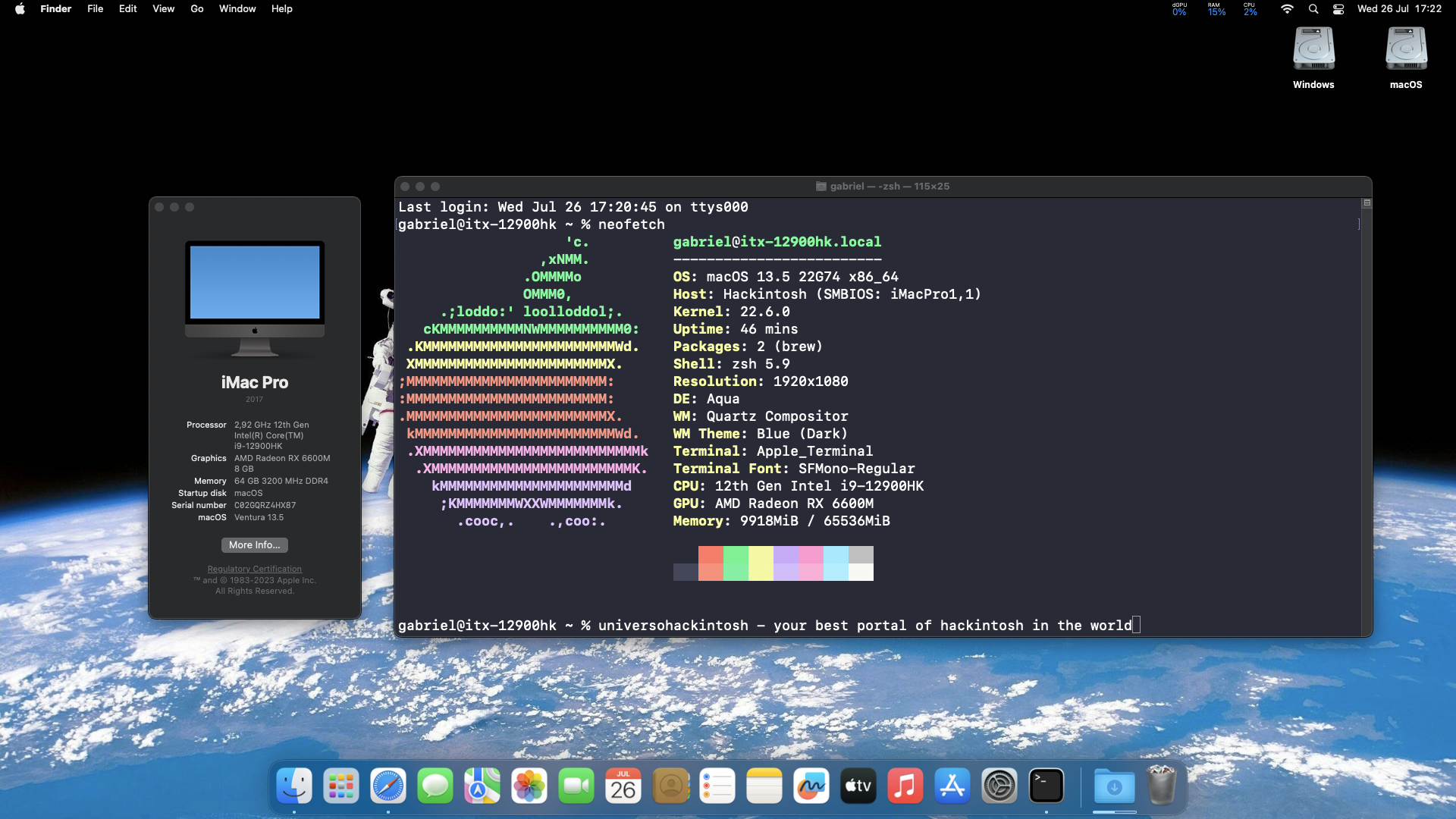Click the CPU 2% menu bar indicator
Viewport: 1456px width, 819px height.
[1250, 9]
